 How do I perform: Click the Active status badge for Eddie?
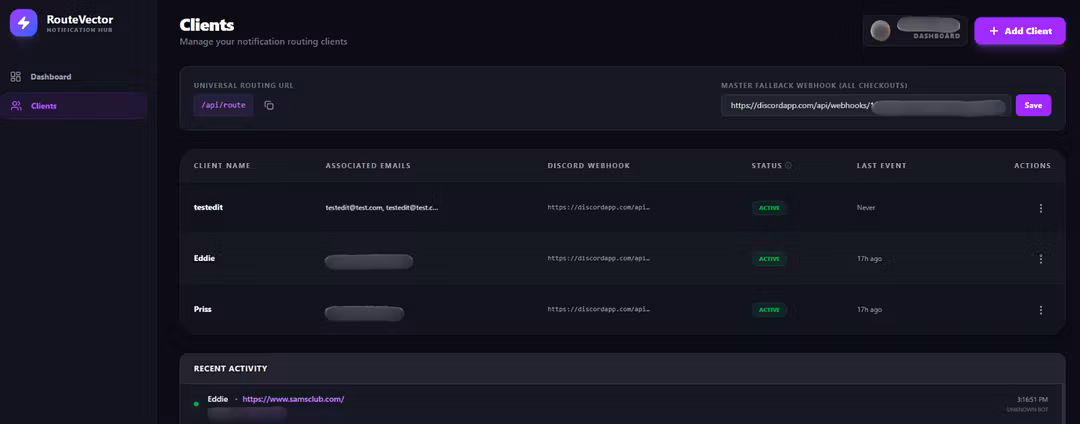click(x=769, y=259)
